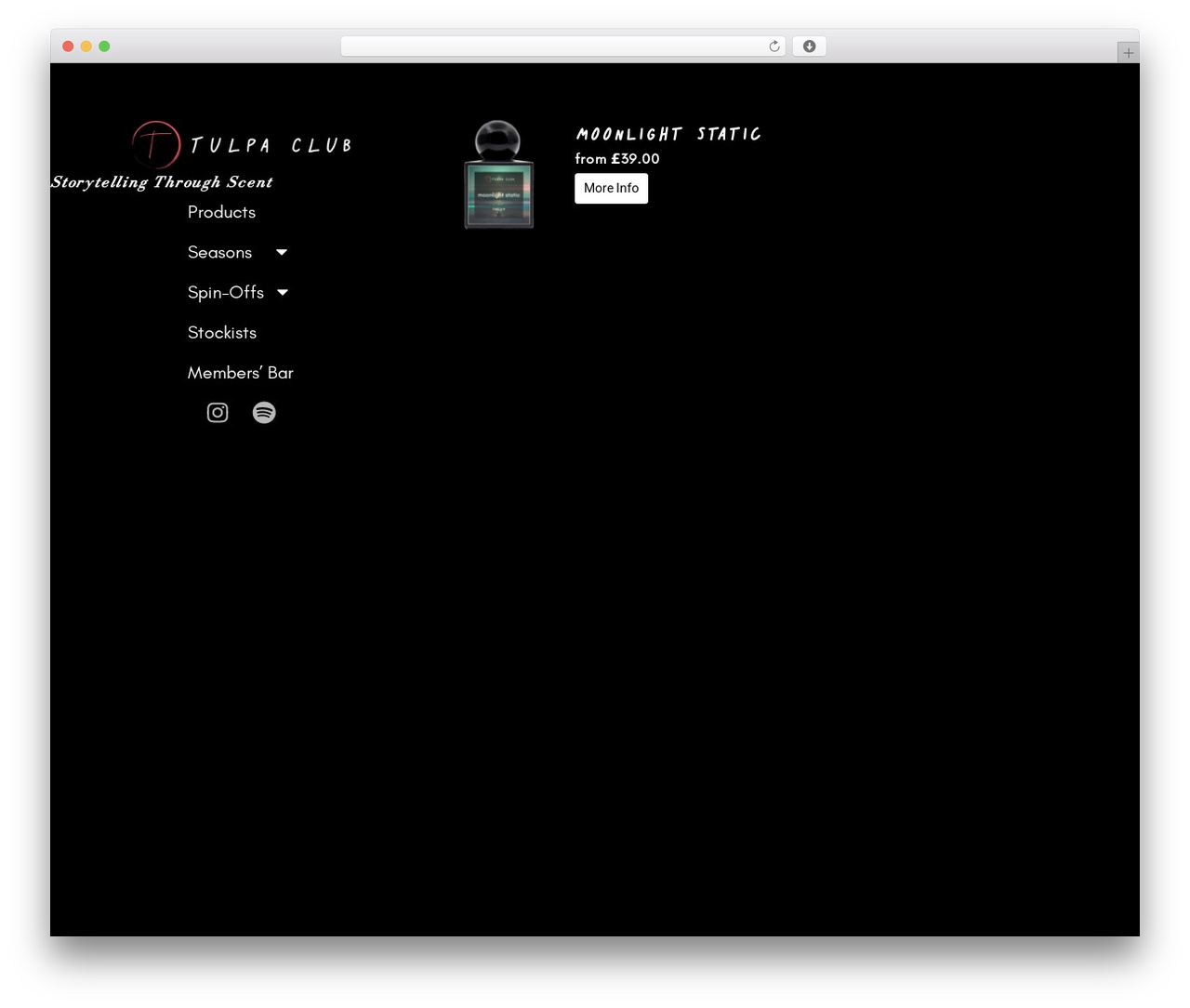Click the Tulpa Club site title text
The height and width of the screenshot is (1008, 1190).
click(x=271, y=145)
